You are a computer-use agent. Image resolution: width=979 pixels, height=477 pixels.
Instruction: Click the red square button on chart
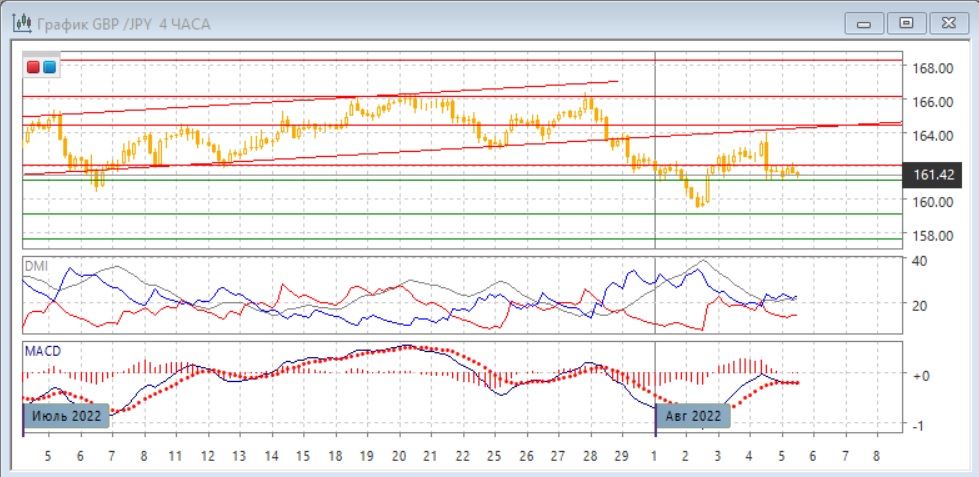[x=34, y=67]
